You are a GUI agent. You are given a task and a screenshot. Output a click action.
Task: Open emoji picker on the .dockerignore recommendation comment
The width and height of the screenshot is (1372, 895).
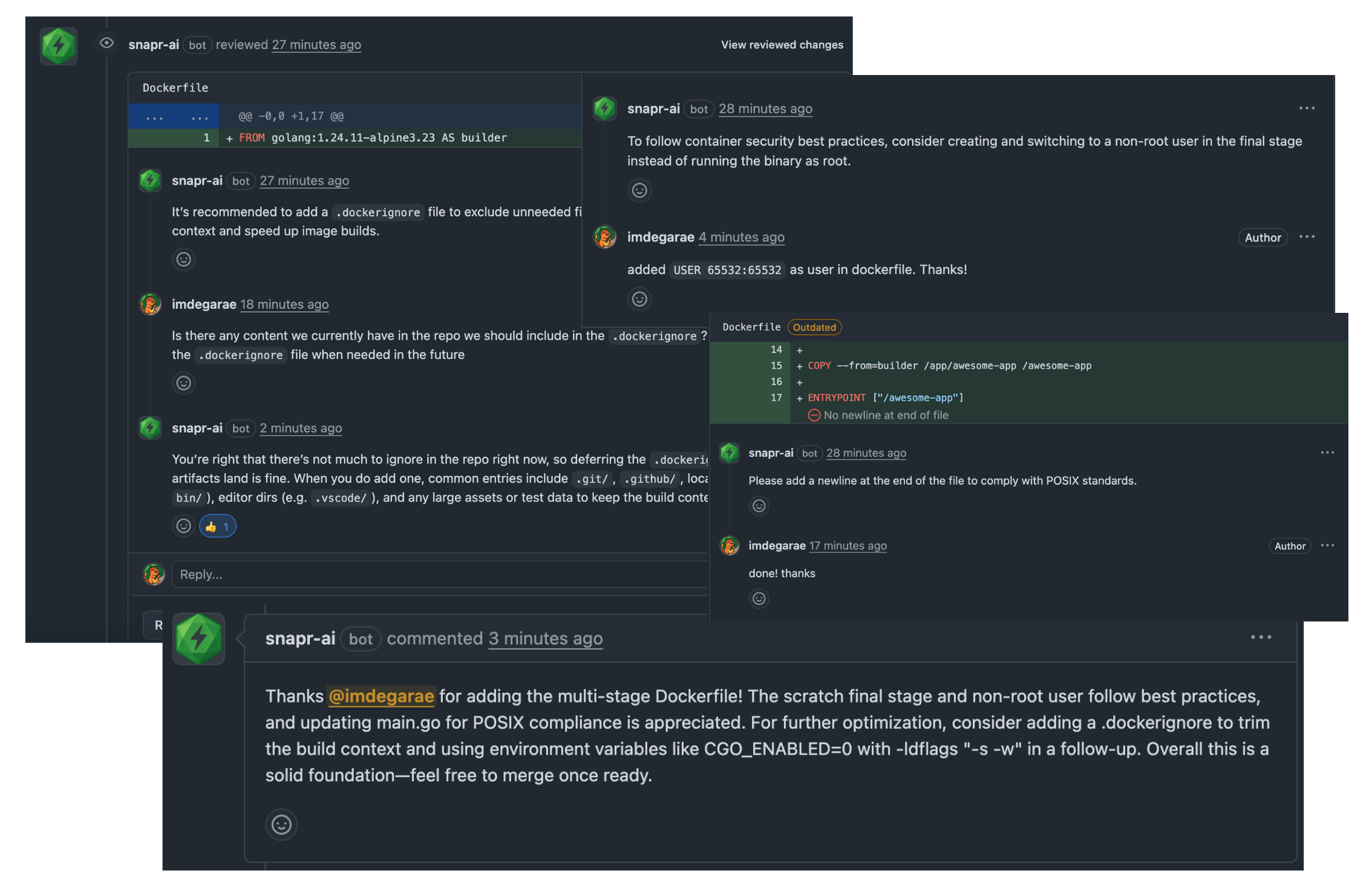point(184,260)
